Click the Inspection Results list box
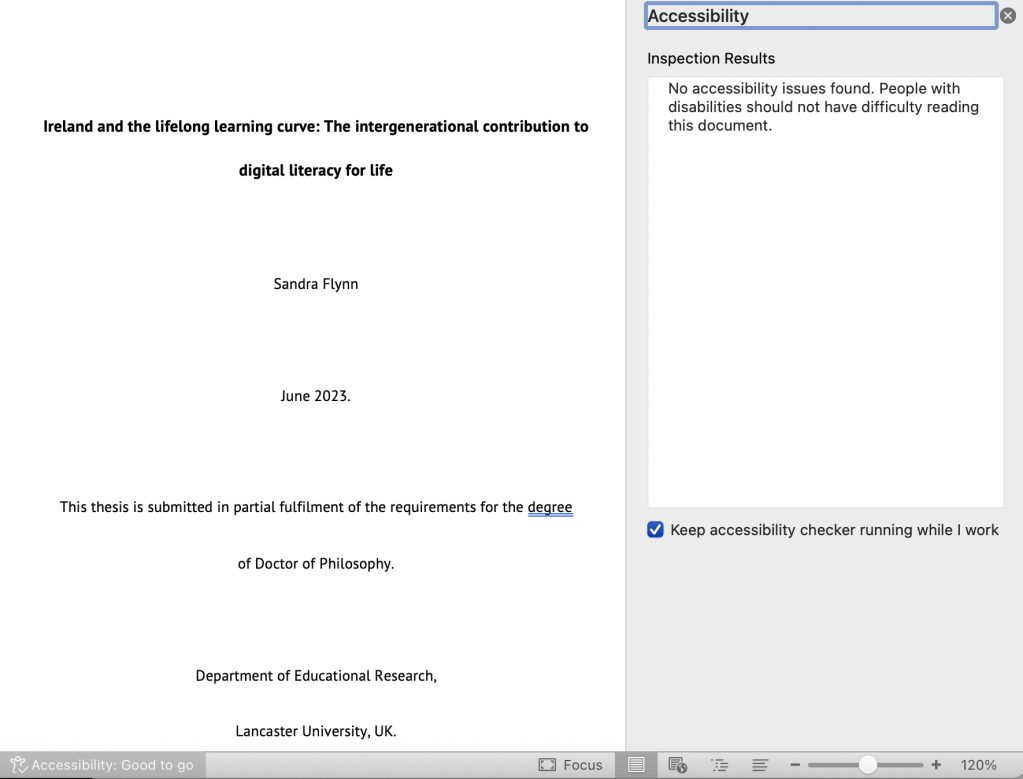 tap(825, 300)
